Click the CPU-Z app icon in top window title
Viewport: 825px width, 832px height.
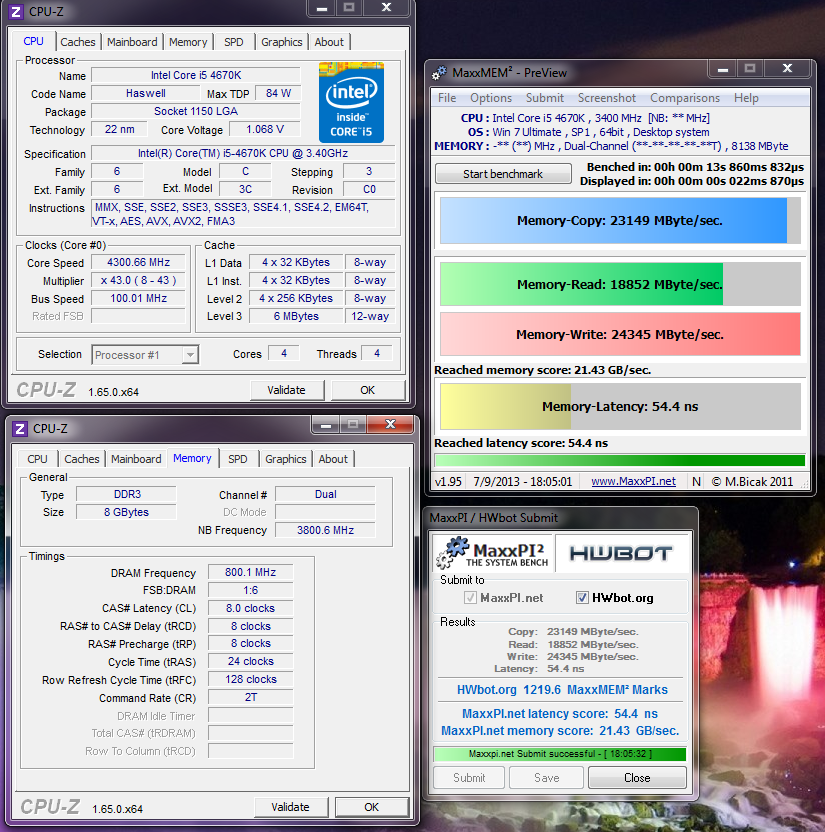(x=16, y=11)
